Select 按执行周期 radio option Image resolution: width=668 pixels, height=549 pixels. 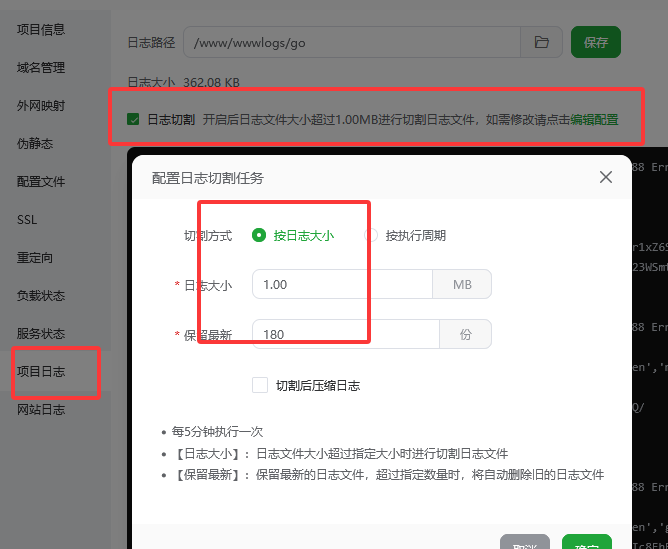point(372,236)
